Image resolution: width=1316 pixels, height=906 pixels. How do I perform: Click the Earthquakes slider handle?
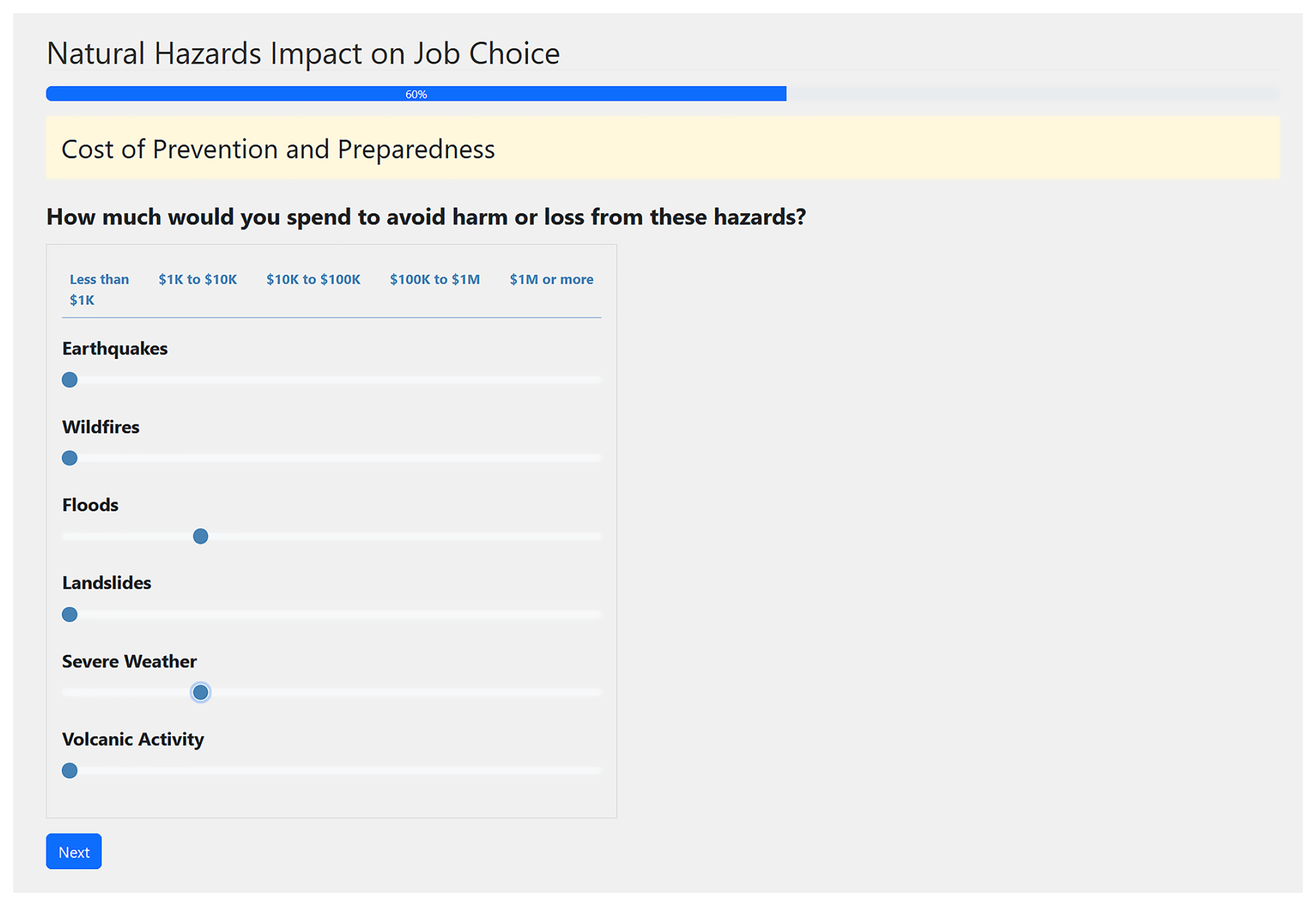click(x=70, y=380)
